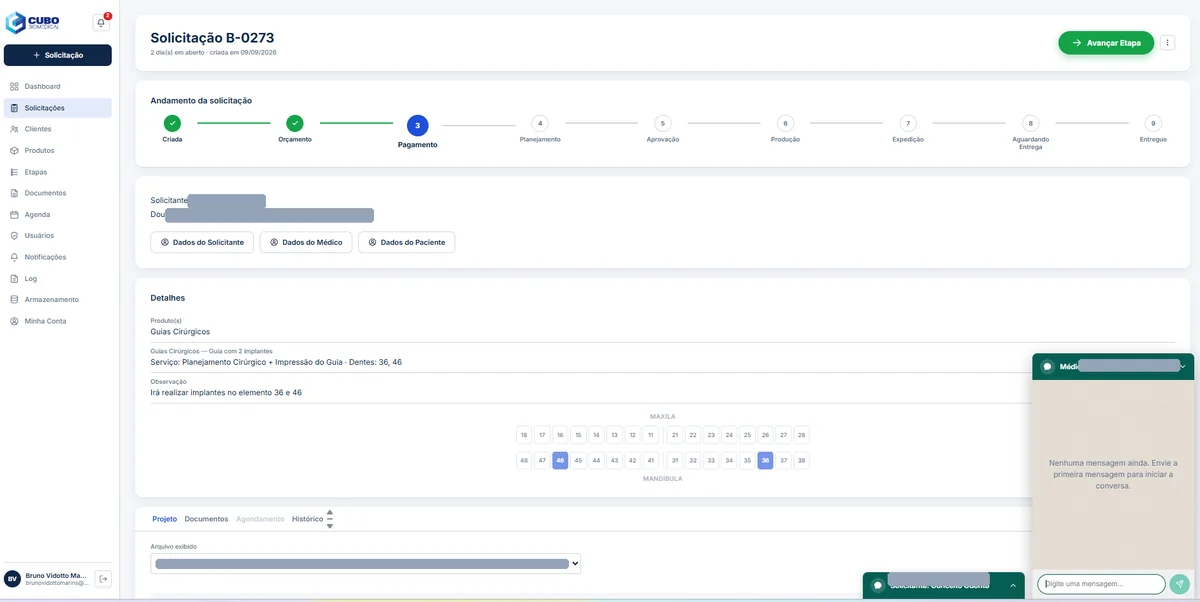Open the Arquivo exibido dropdown
This screenshot has width=1200, height=602.
(x=366, y=564)
